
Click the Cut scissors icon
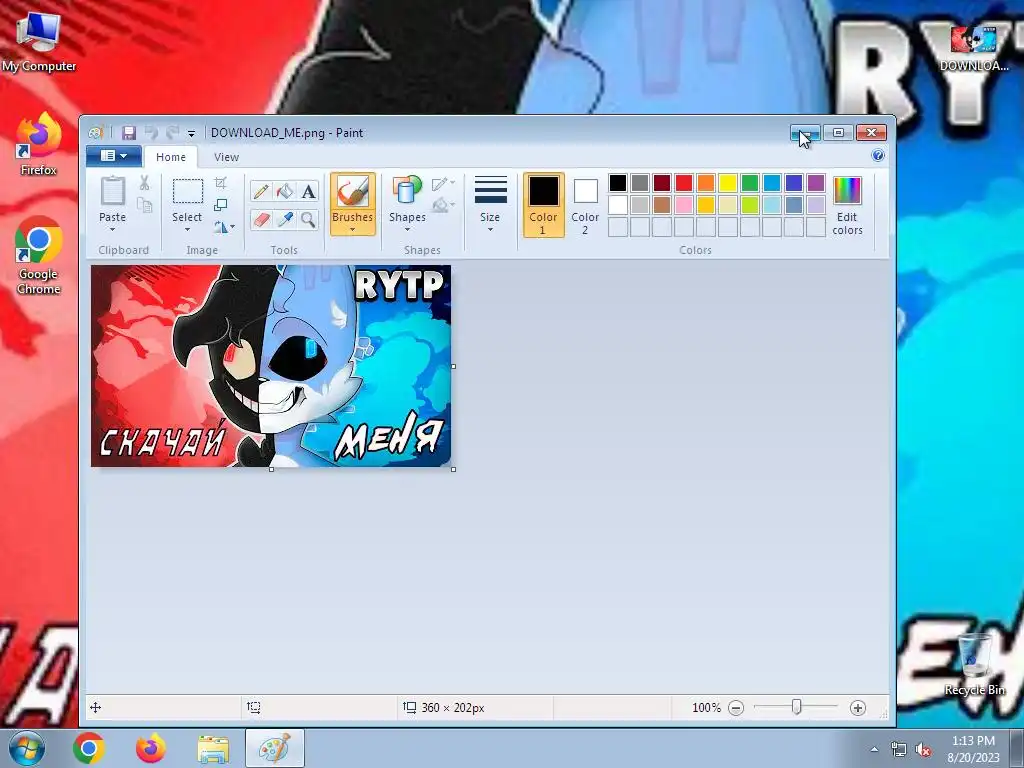pyautogui.click(x=144, y=183)
